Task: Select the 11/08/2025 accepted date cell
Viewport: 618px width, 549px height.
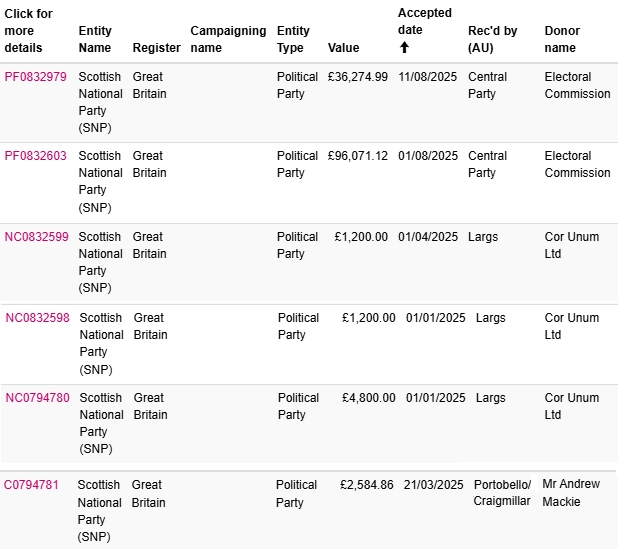Action: click(427, 76)
